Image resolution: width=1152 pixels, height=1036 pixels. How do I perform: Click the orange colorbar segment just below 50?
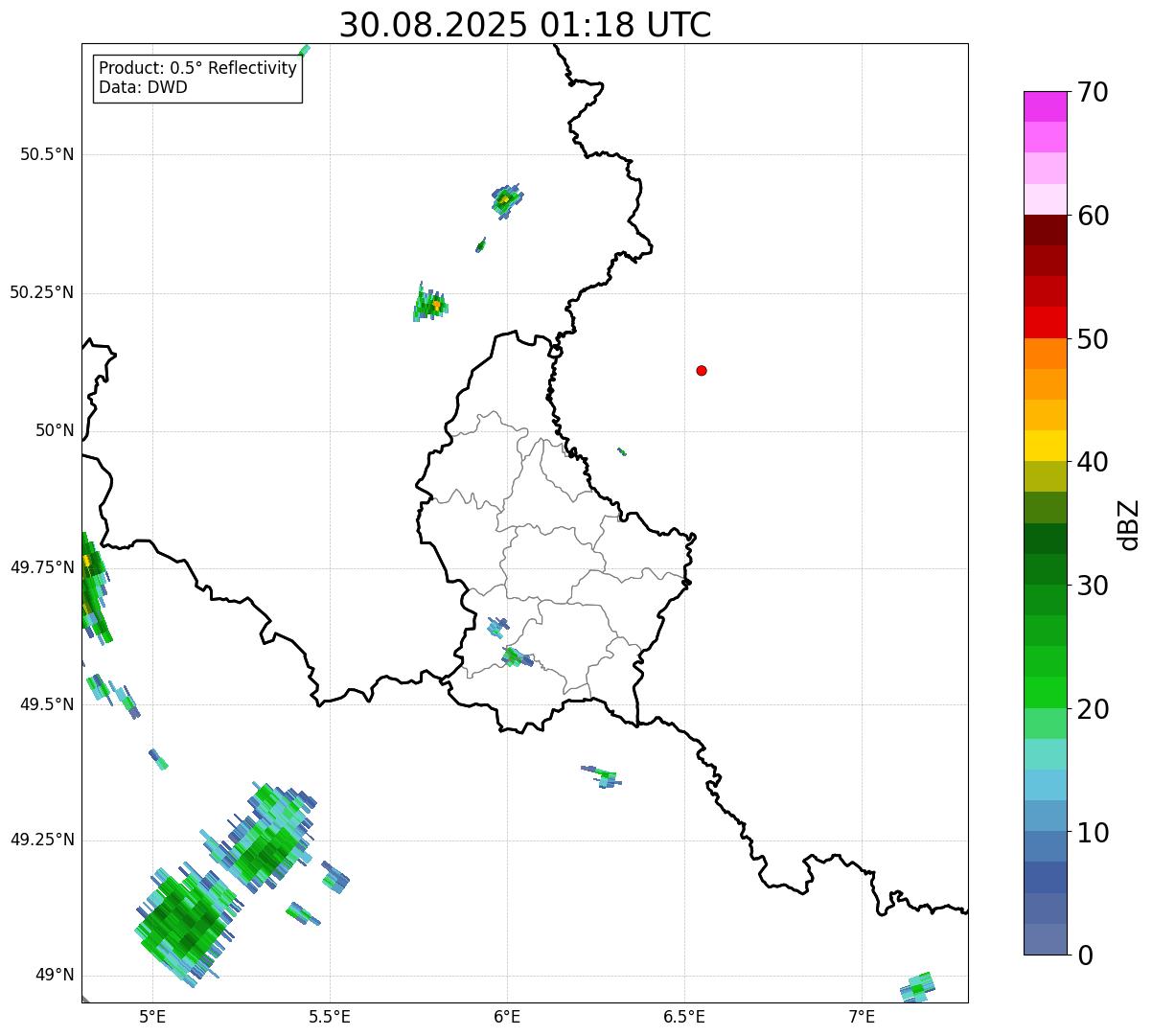point(1045,354)
